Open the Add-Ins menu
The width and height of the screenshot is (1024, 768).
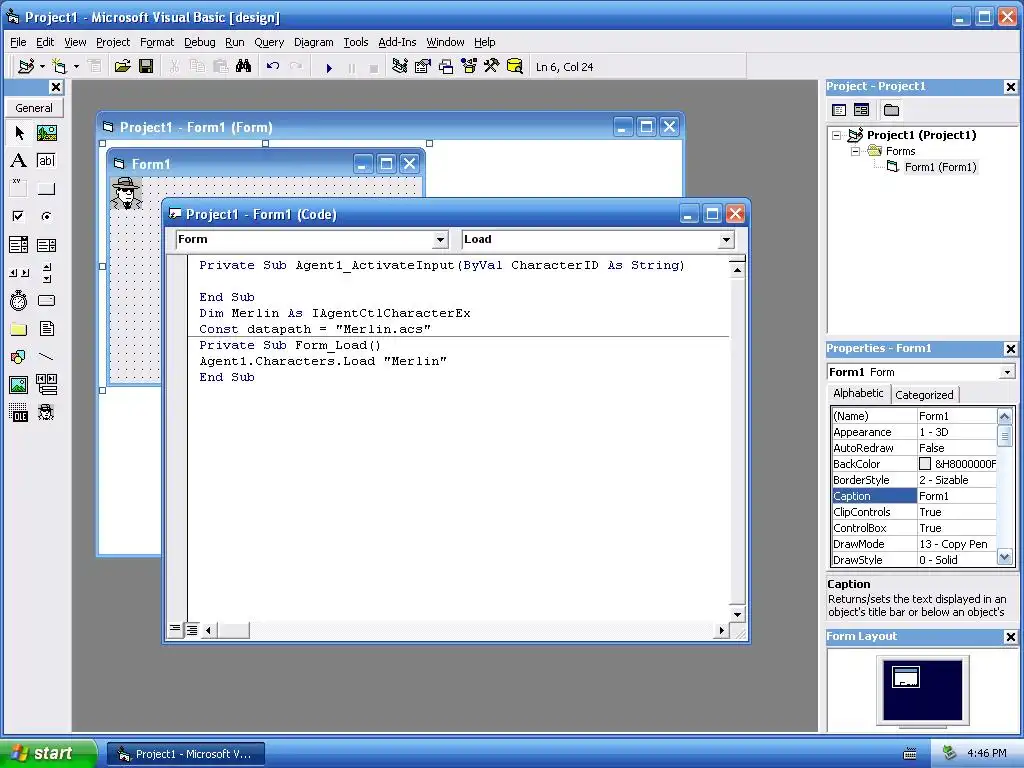[x=397, y=42]
